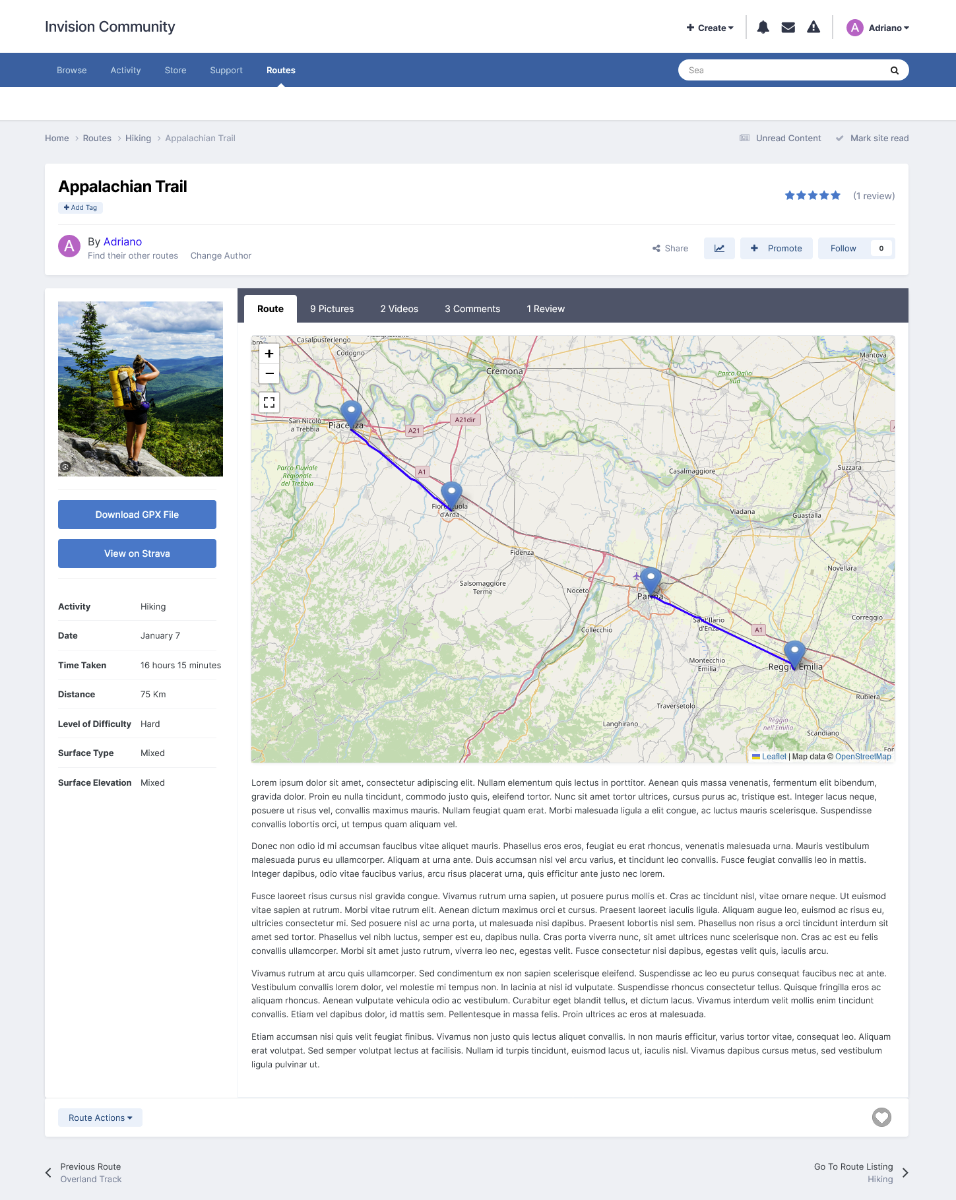Click the Piacenza map marker
The image size is (956, 1200).
[x=351, y=414]
